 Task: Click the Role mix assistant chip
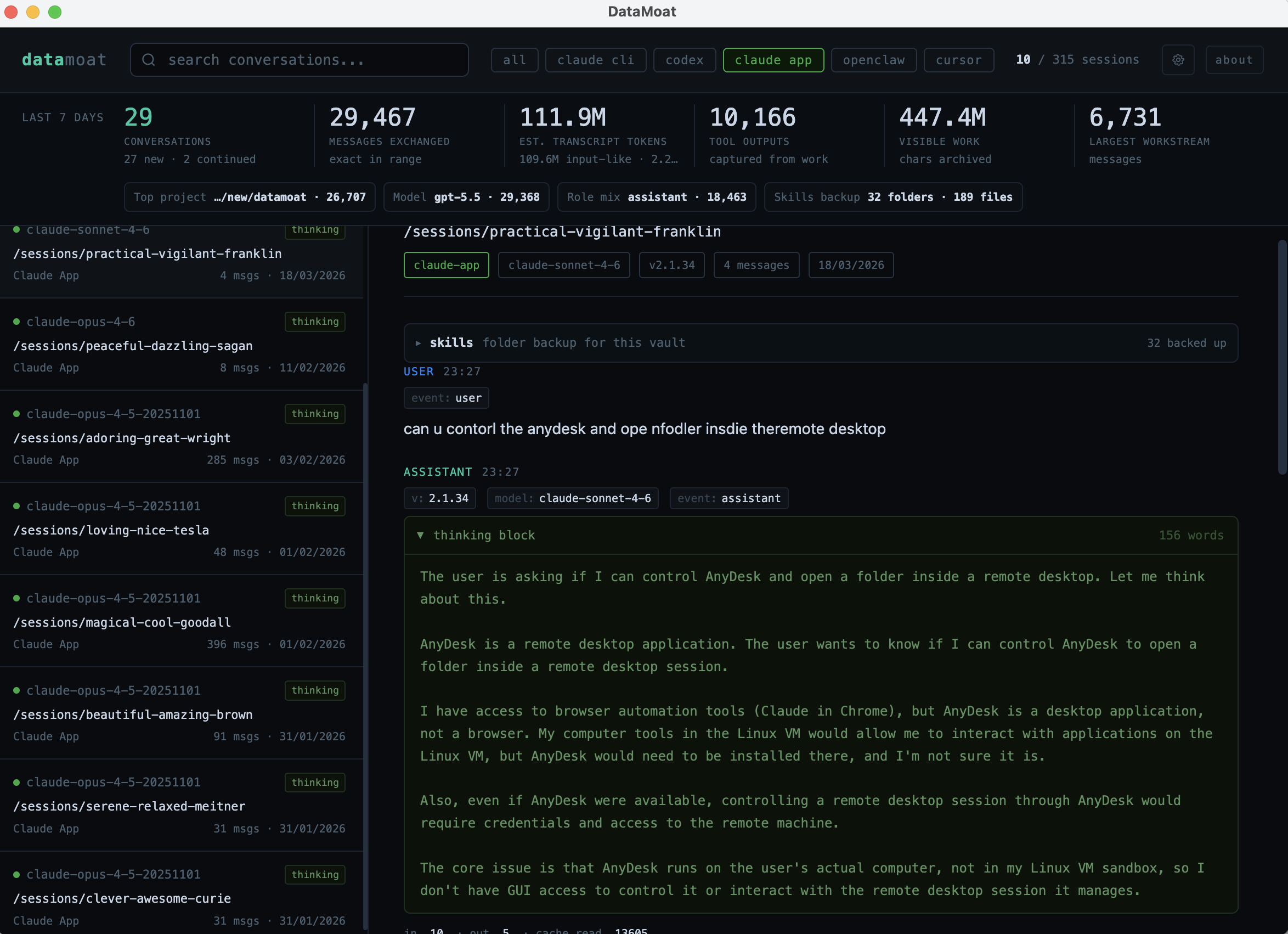point(657,197)
